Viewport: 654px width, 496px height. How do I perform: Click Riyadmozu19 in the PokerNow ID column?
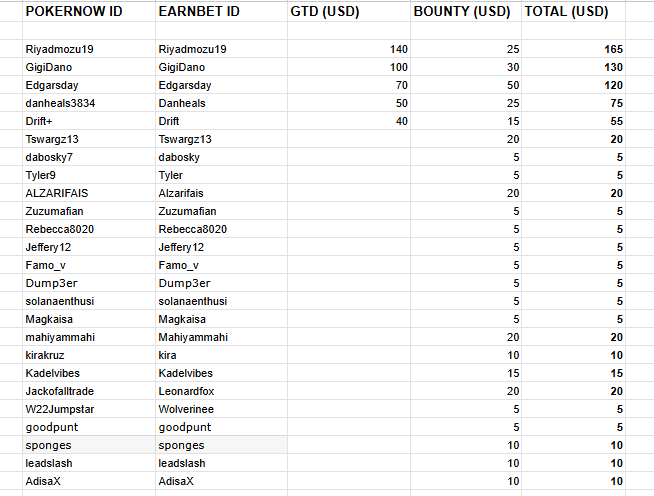[86, 49]
